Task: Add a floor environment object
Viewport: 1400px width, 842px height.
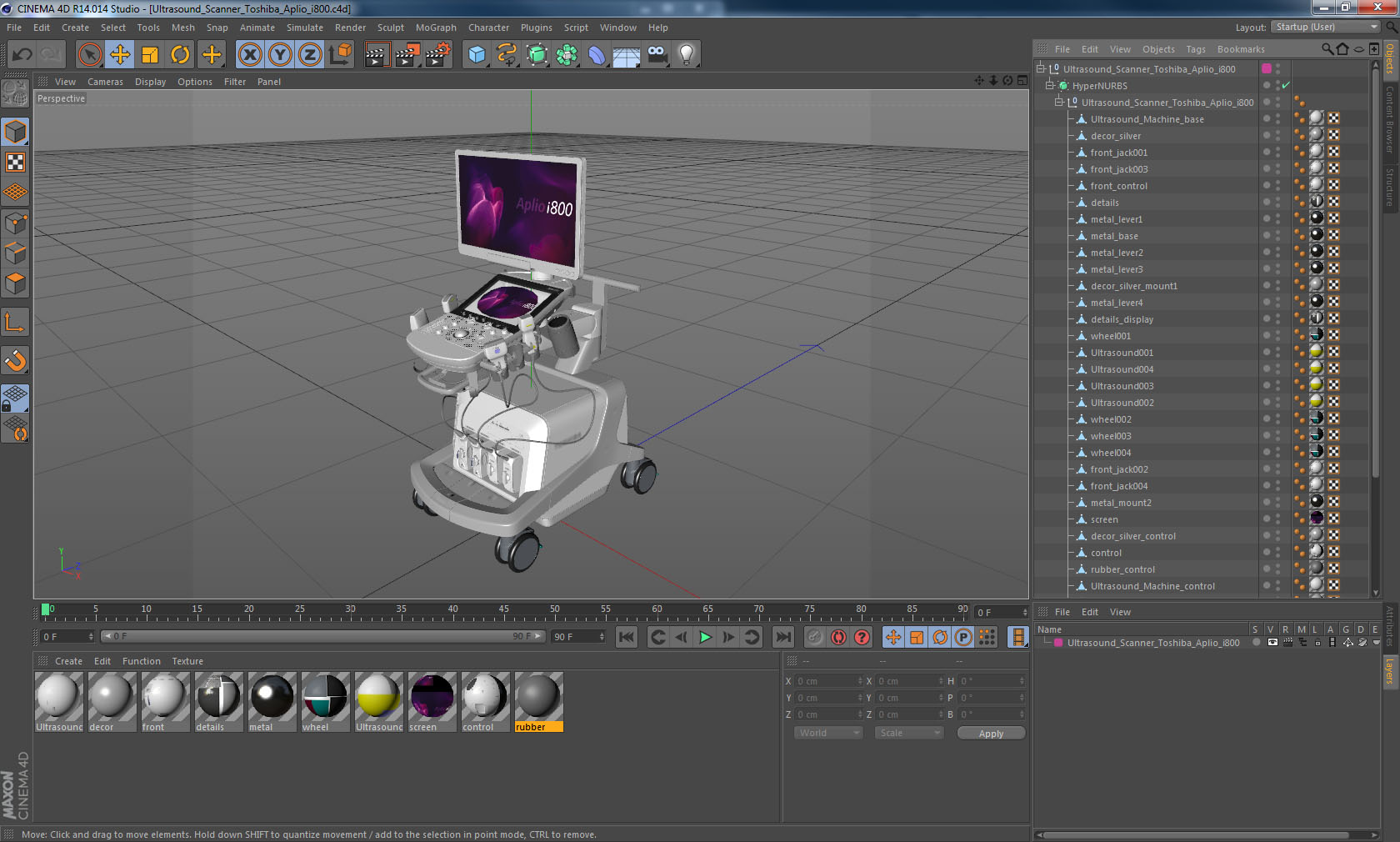Action: [627, 55]
